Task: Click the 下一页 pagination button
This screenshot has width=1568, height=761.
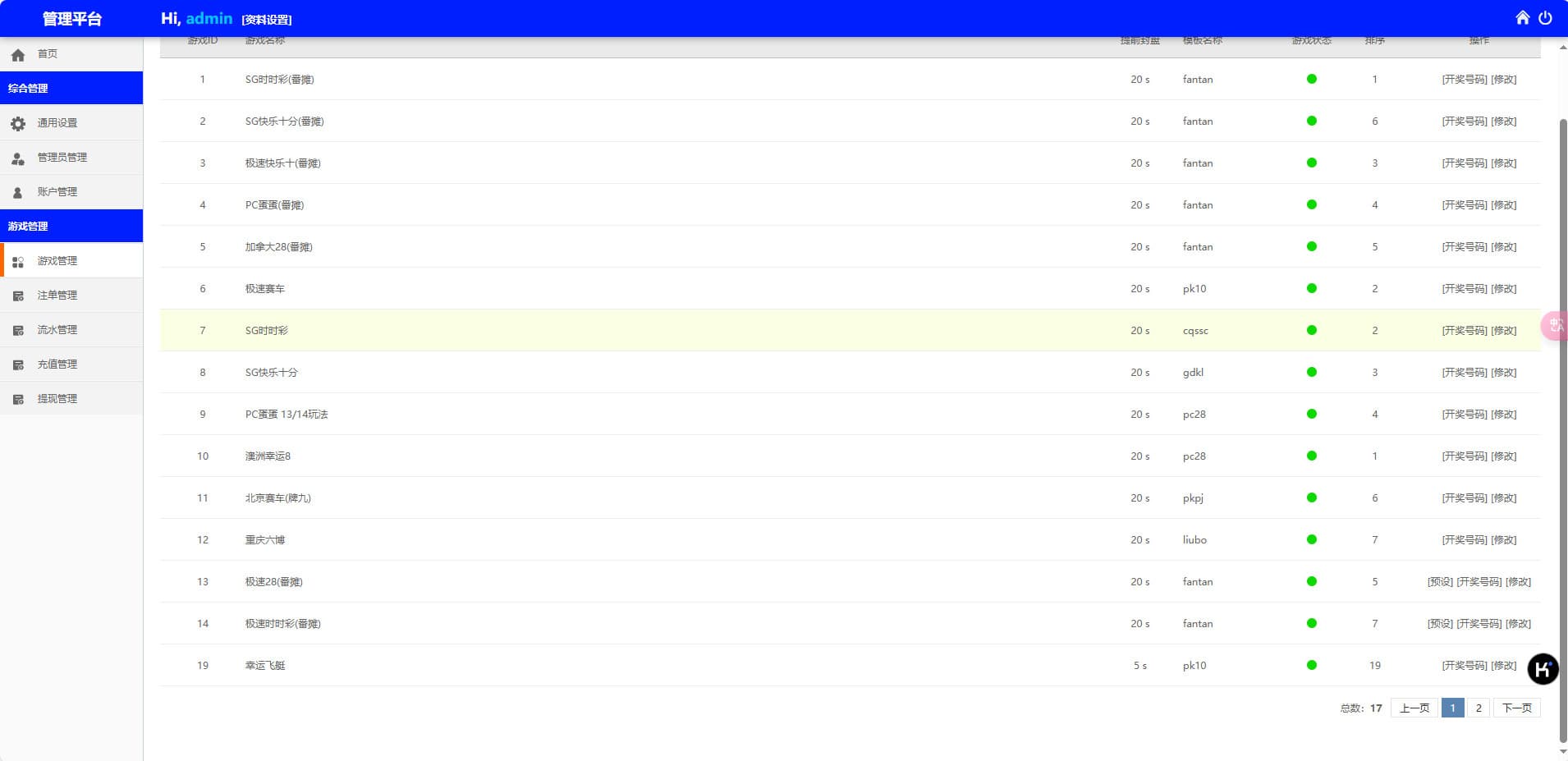Action: 1516,708
